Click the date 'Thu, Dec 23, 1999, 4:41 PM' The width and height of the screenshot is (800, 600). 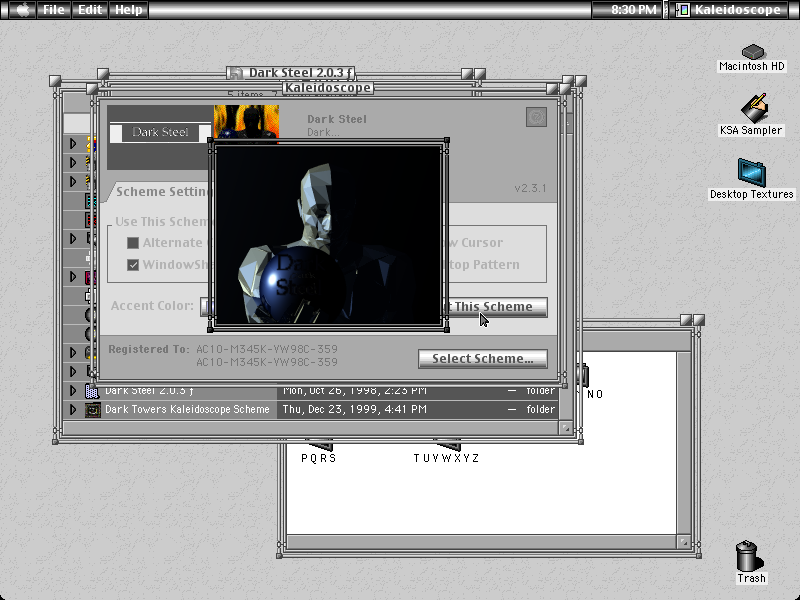355,409
